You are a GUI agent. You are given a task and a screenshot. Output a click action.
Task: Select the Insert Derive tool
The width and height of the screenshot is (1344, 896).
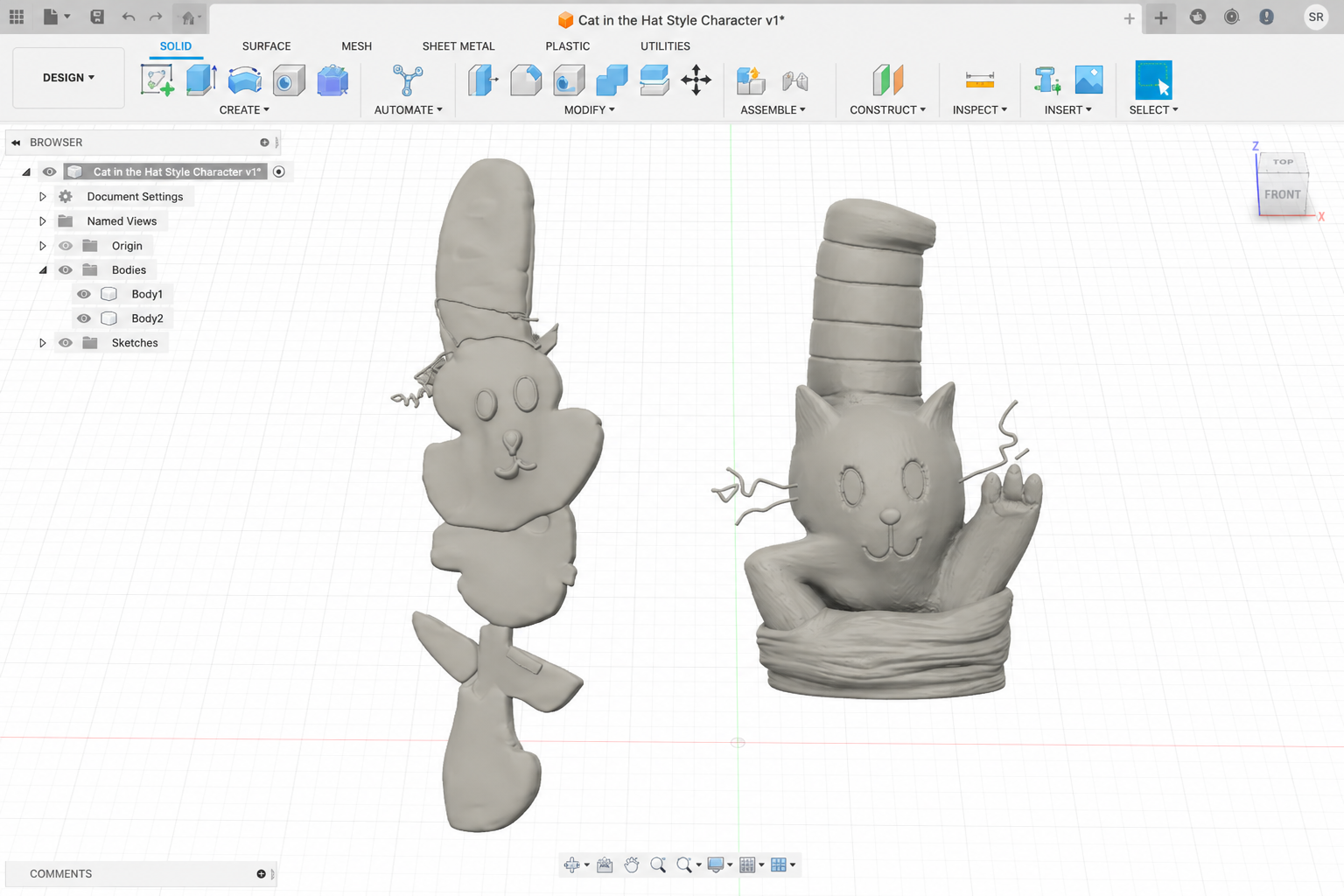tap(1046, 80)
